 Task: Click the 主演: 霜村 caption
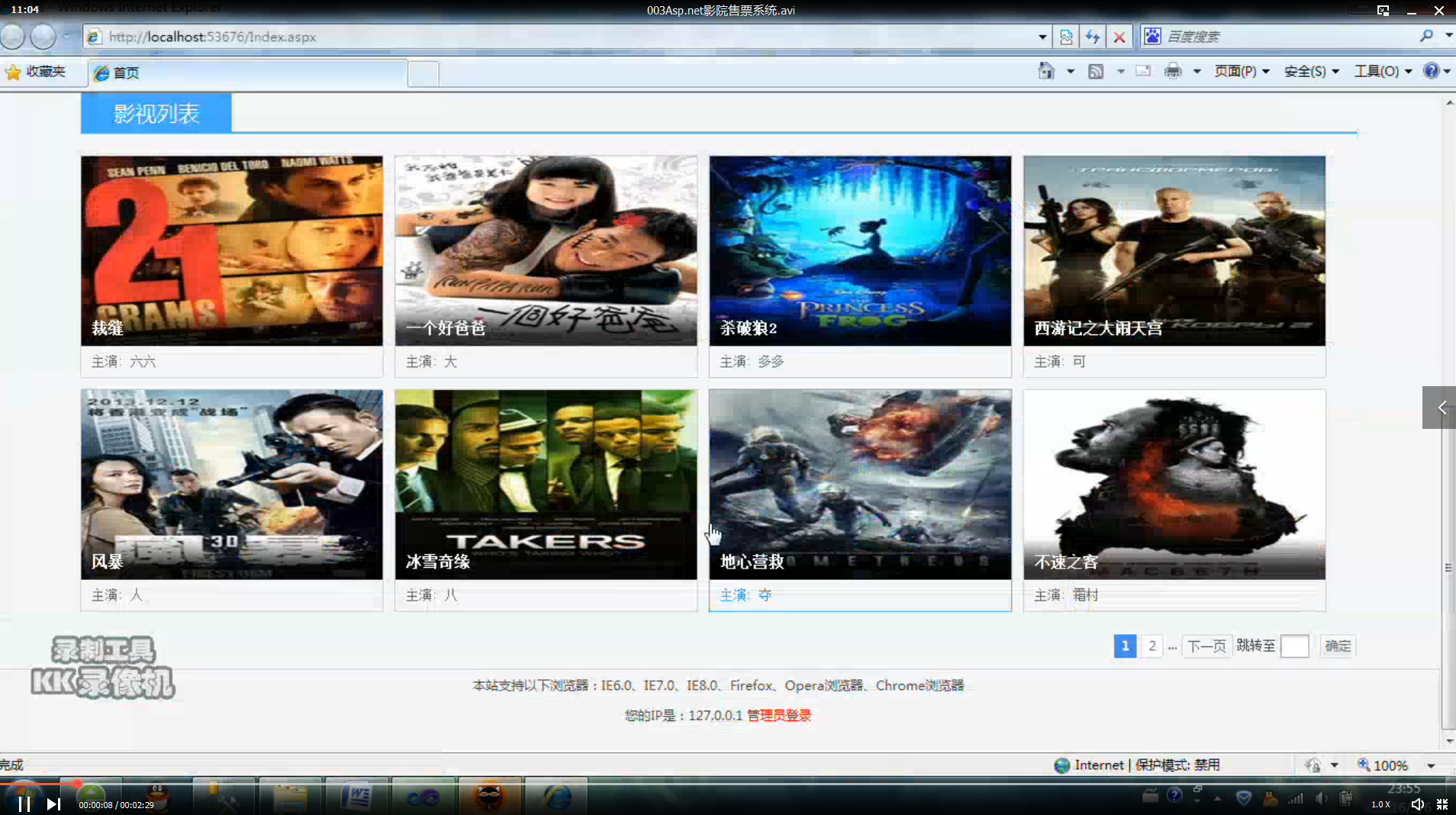[x=1067, y=595]
